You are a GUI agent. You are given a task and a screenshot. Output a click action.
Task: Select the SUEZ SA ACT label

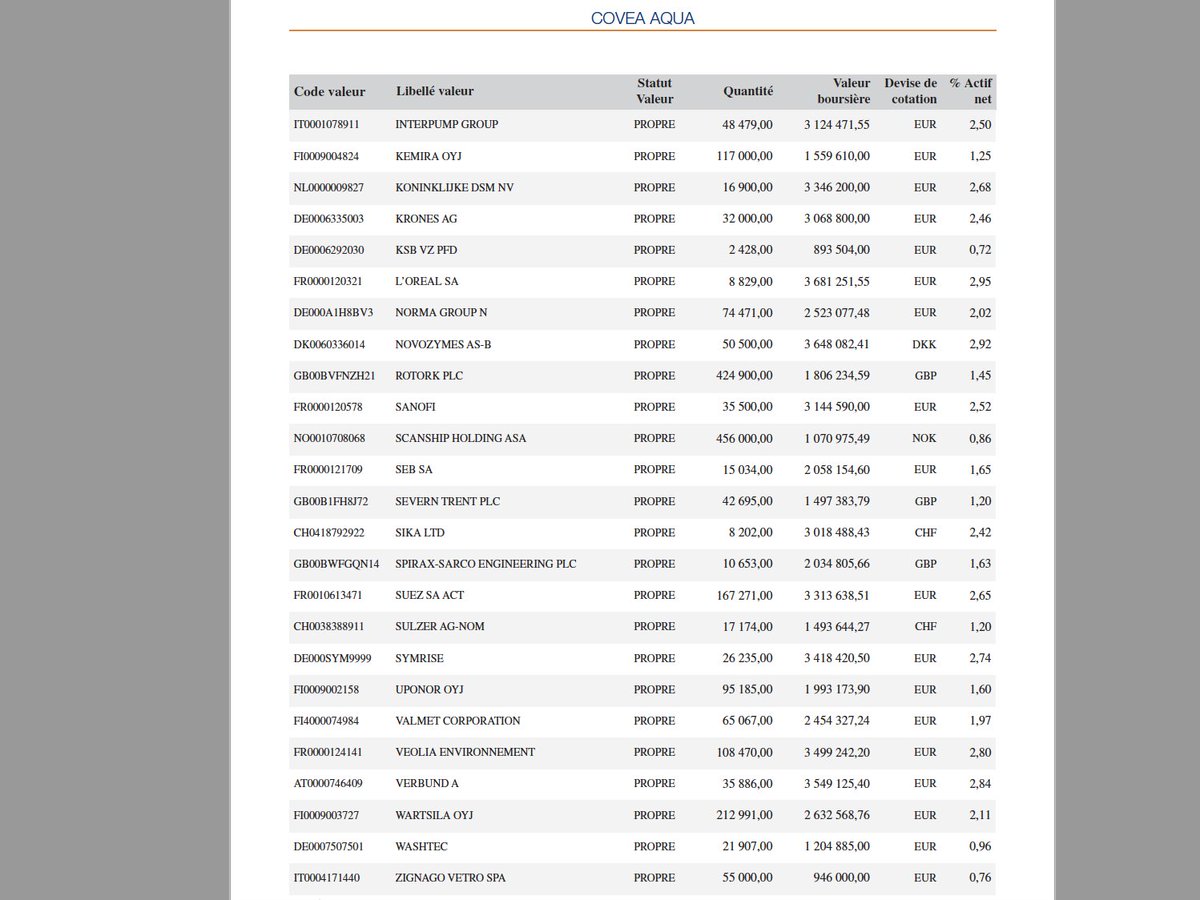(429, 596)
